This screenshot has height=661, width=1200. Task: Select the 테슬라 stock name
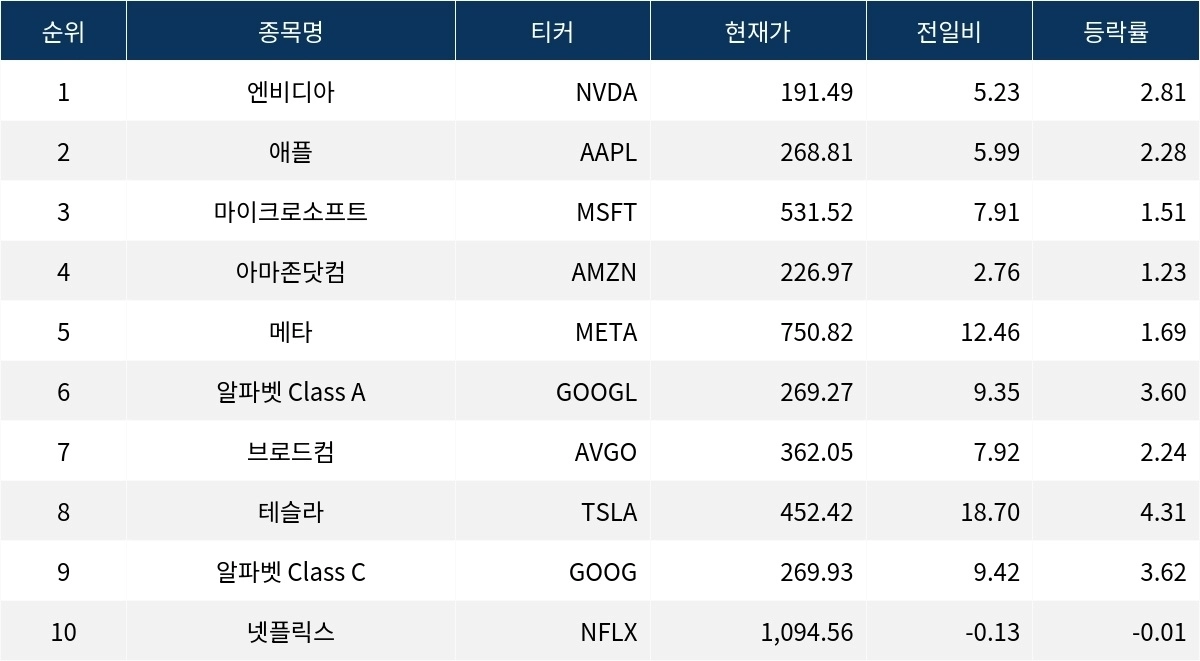pyautogui.click(x=290, y=512)
